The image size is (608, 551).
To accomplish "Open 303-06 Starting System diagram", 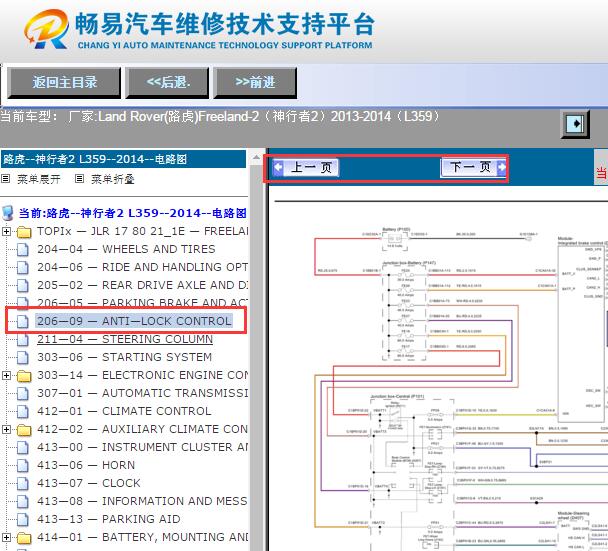I will coord(124,357).
